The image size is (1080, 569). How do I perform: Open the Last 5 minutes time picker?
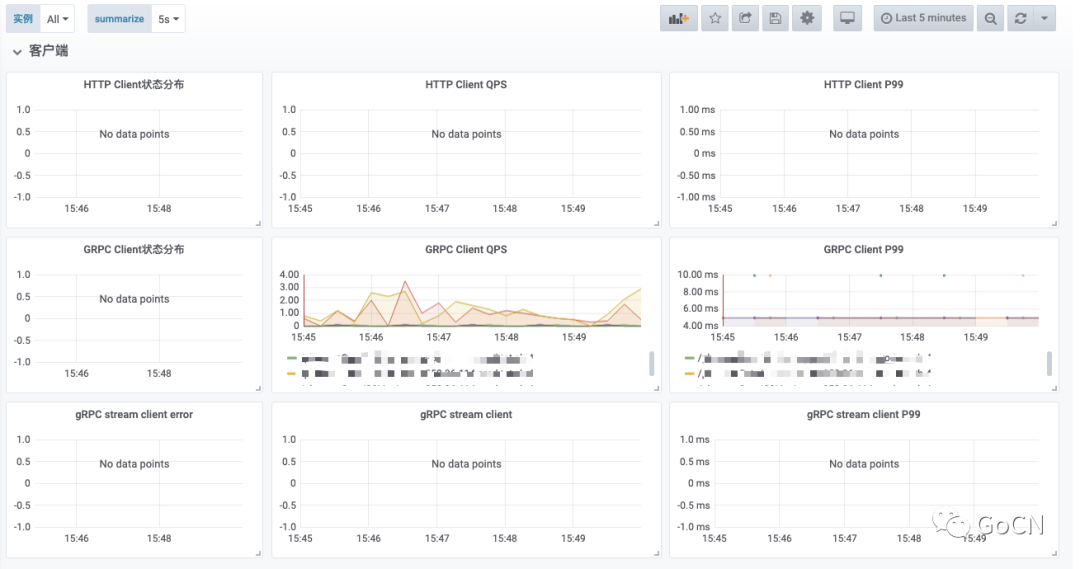click(x=924, y=19)
